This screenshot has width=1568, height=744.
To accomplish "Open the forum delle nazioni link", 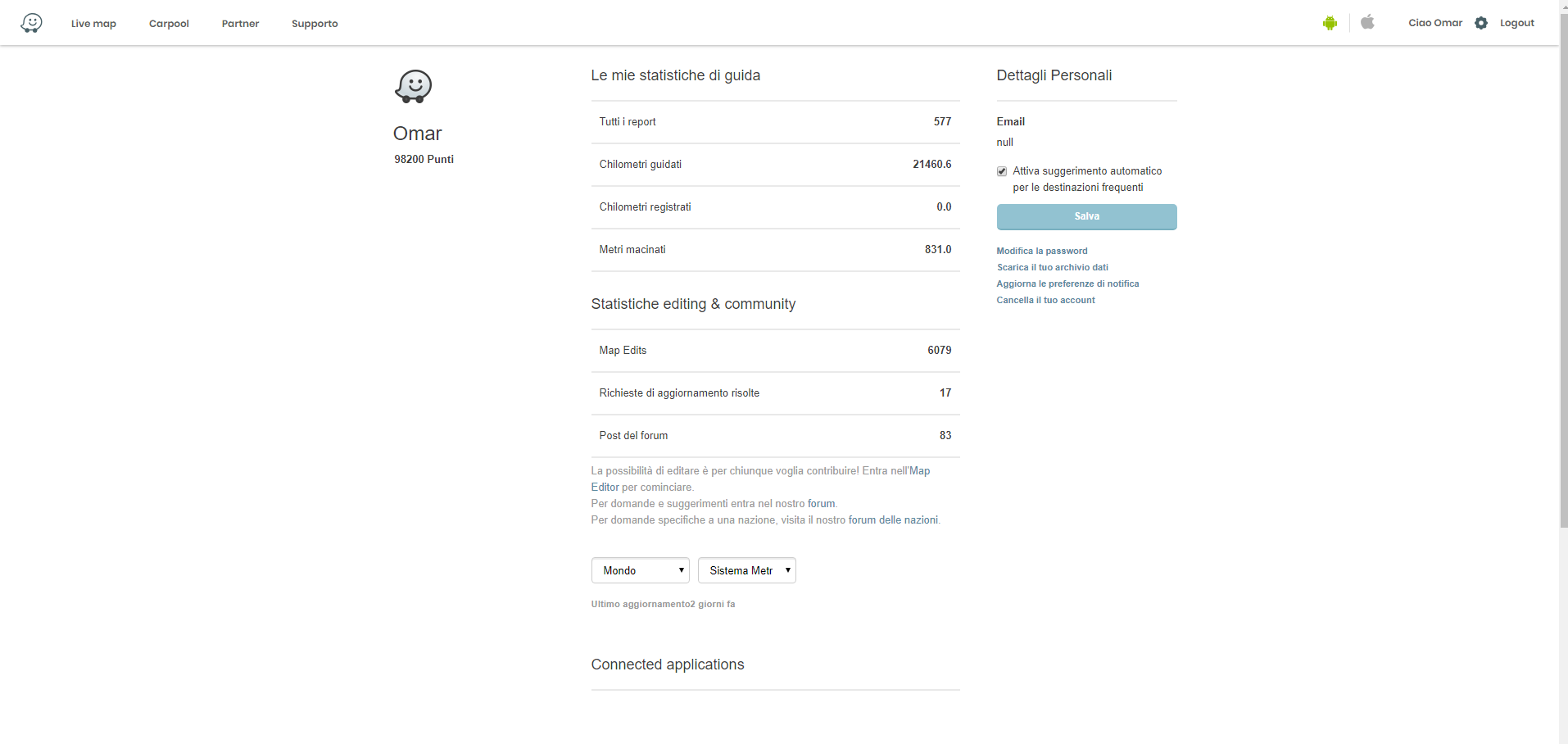I will [893, 520].
